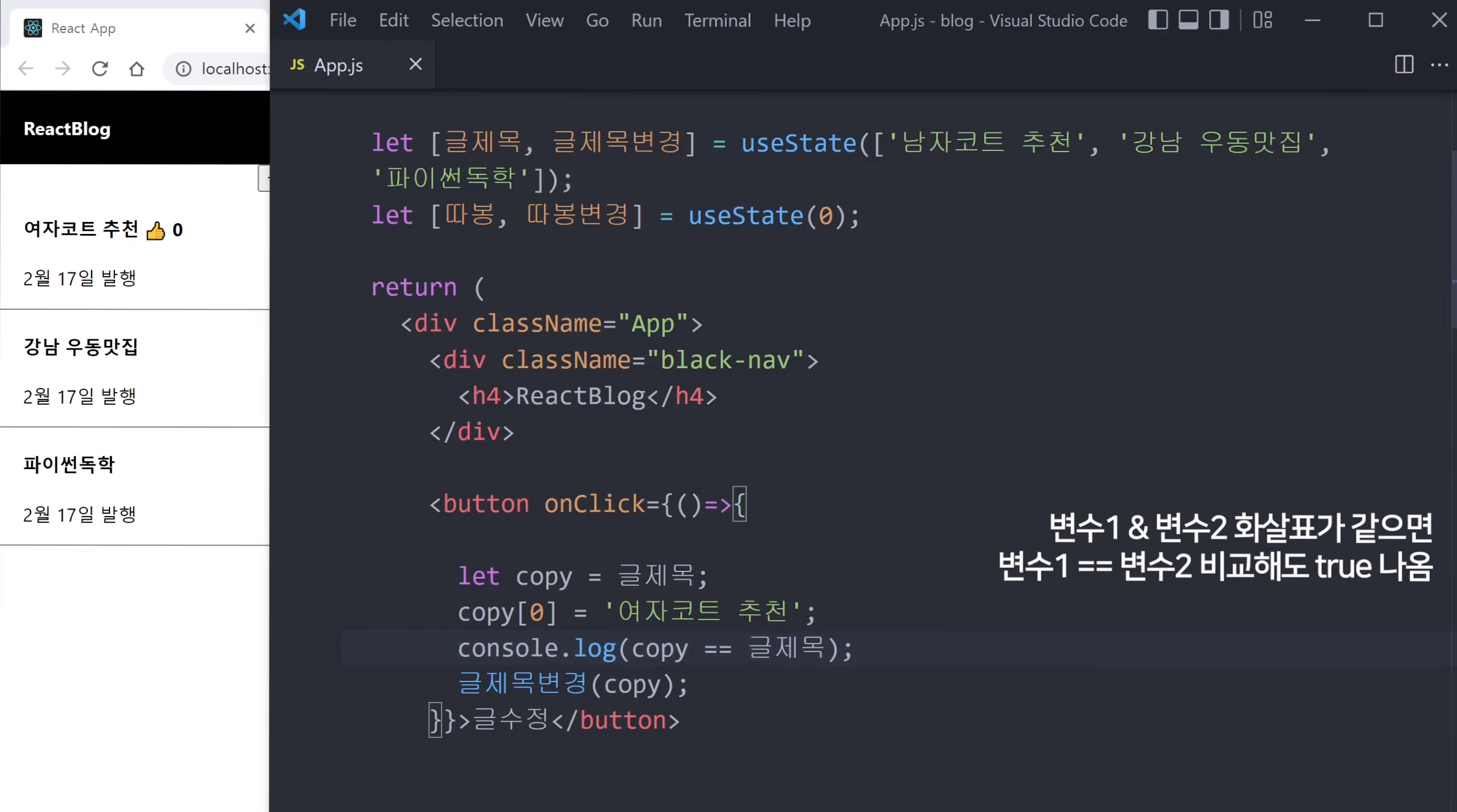Click the 글수정 closing button tag line

coord(554,721)
